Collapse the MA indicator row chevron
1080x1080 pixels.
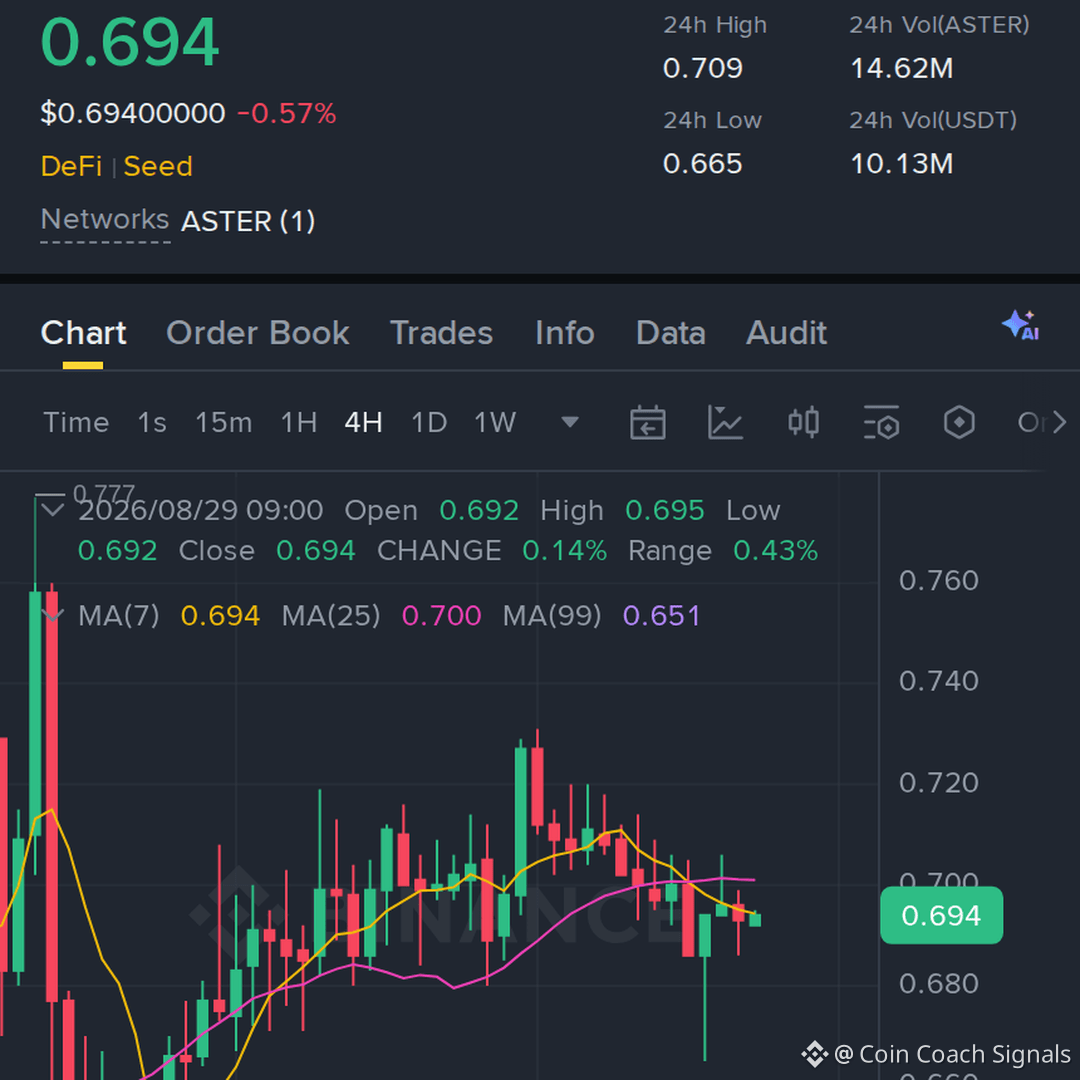coord(52,615)
